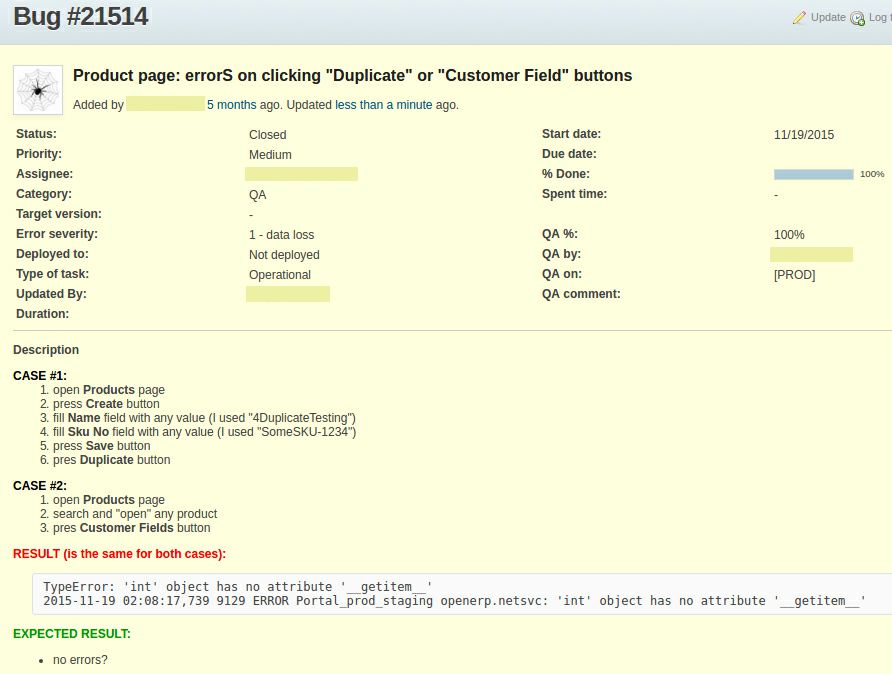
Task: Click the Bug #21514 heading
Action: point(80,16)
